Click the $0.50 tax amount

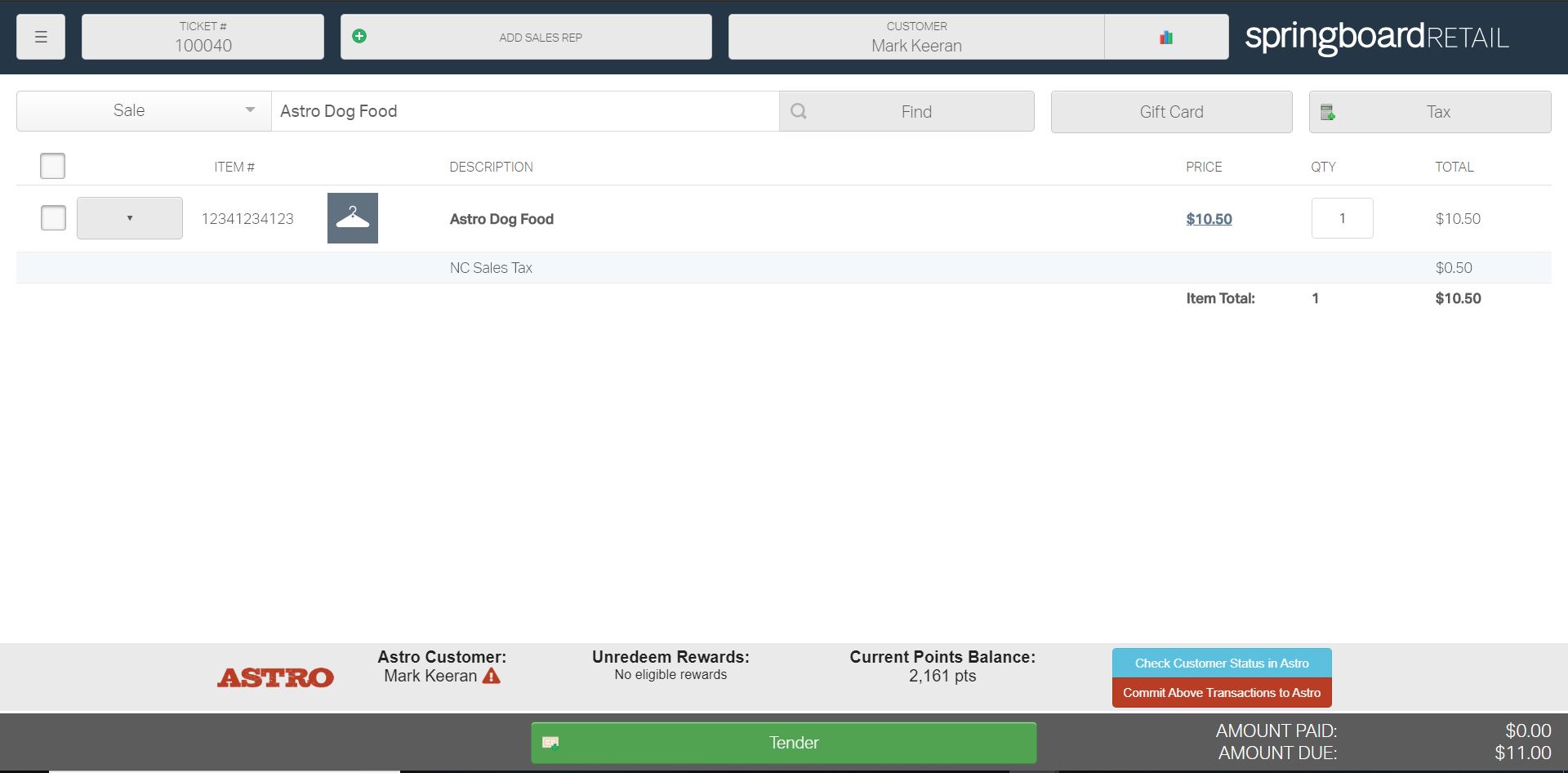pos(1454,268)
